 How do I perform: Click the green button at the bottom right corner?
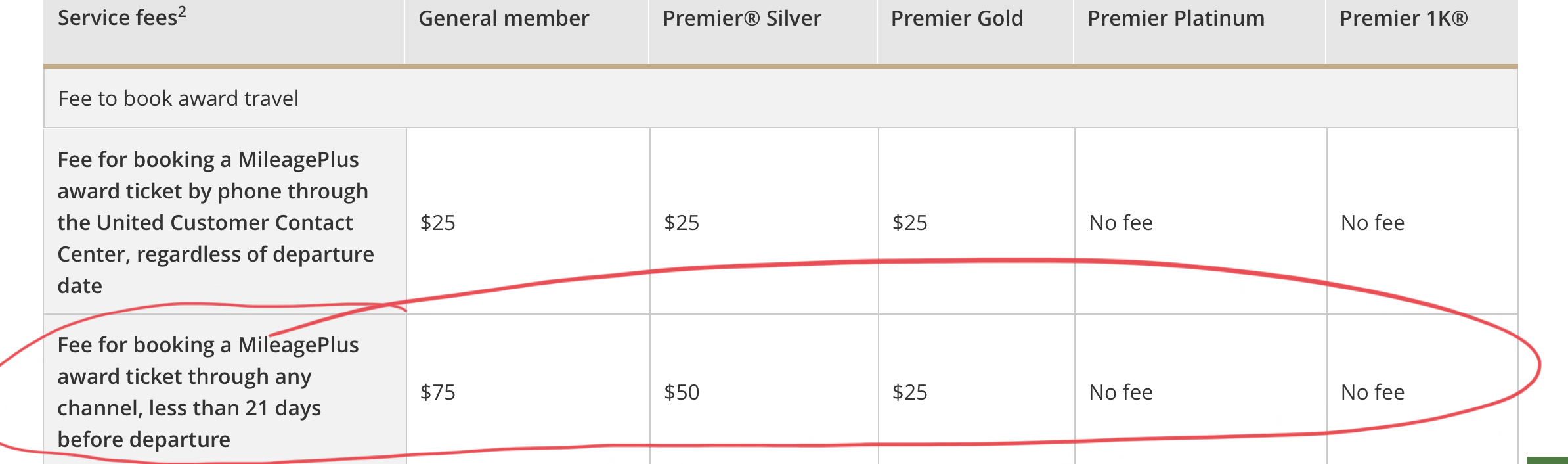(1547, 460)
